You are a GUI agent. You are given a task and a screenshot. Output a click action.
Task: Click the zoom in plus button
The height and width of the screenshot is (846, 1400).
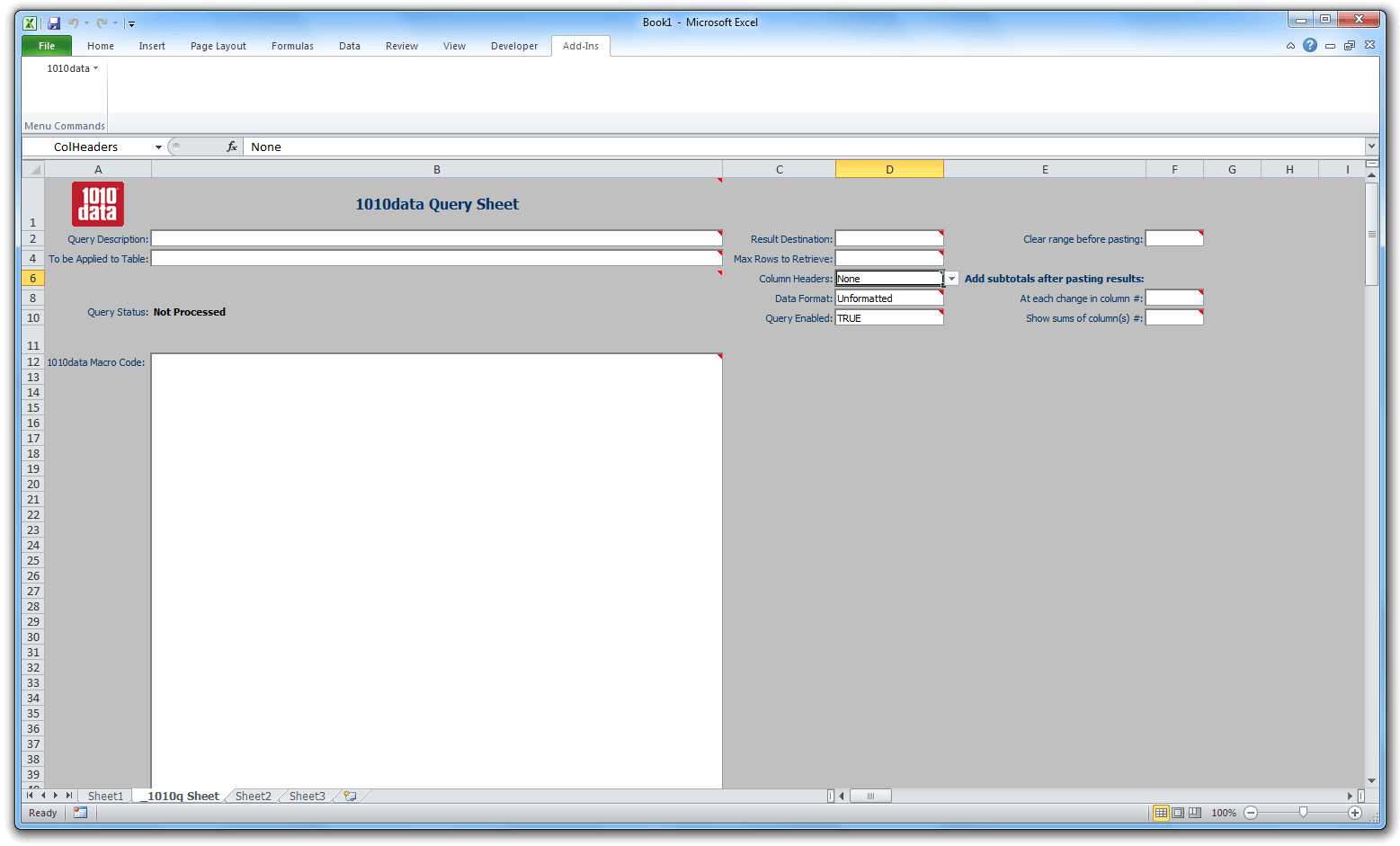(1355, 813)
